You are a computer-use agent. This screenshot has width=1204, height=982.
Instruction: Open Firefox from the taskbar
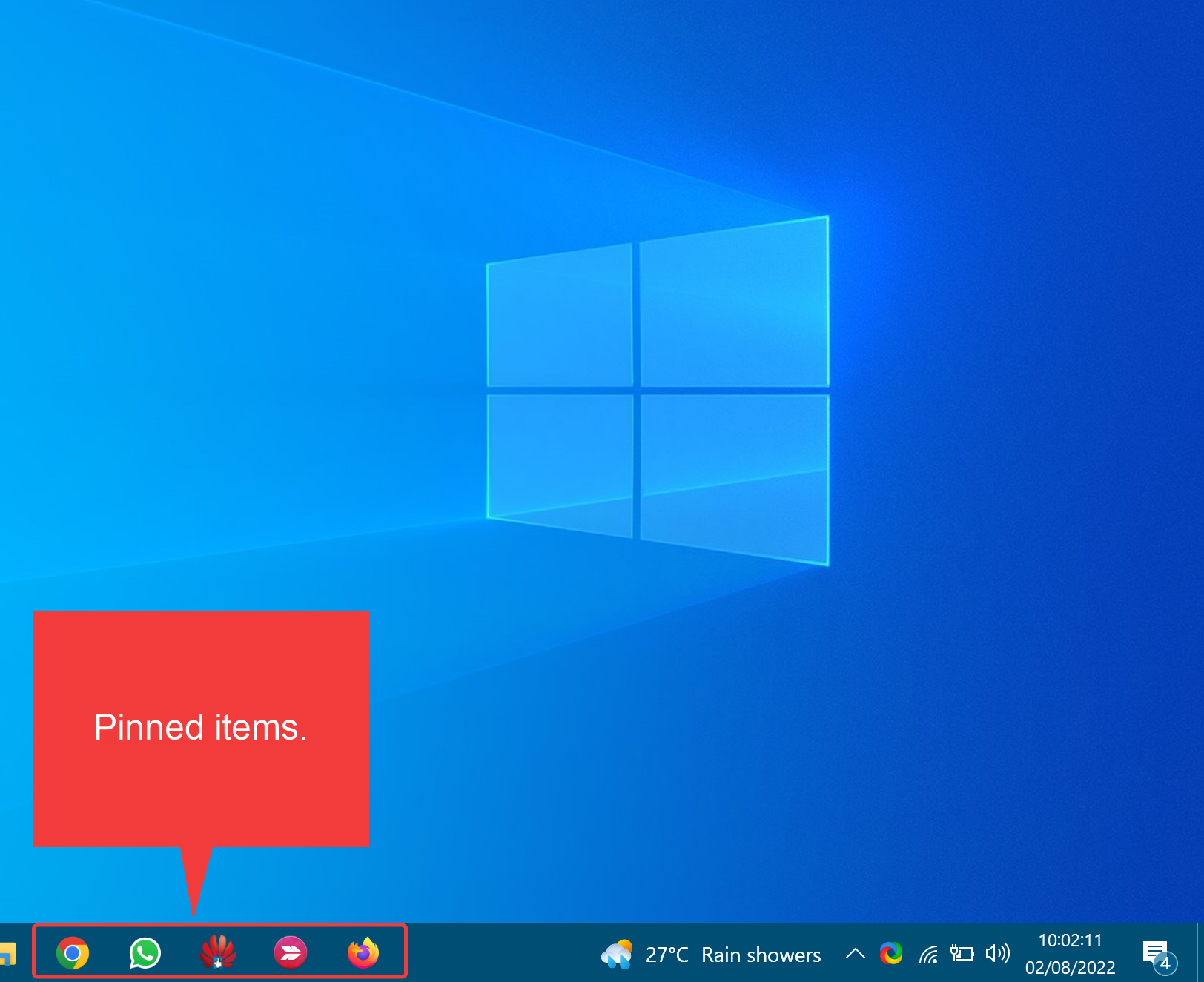tap(363, 953)
